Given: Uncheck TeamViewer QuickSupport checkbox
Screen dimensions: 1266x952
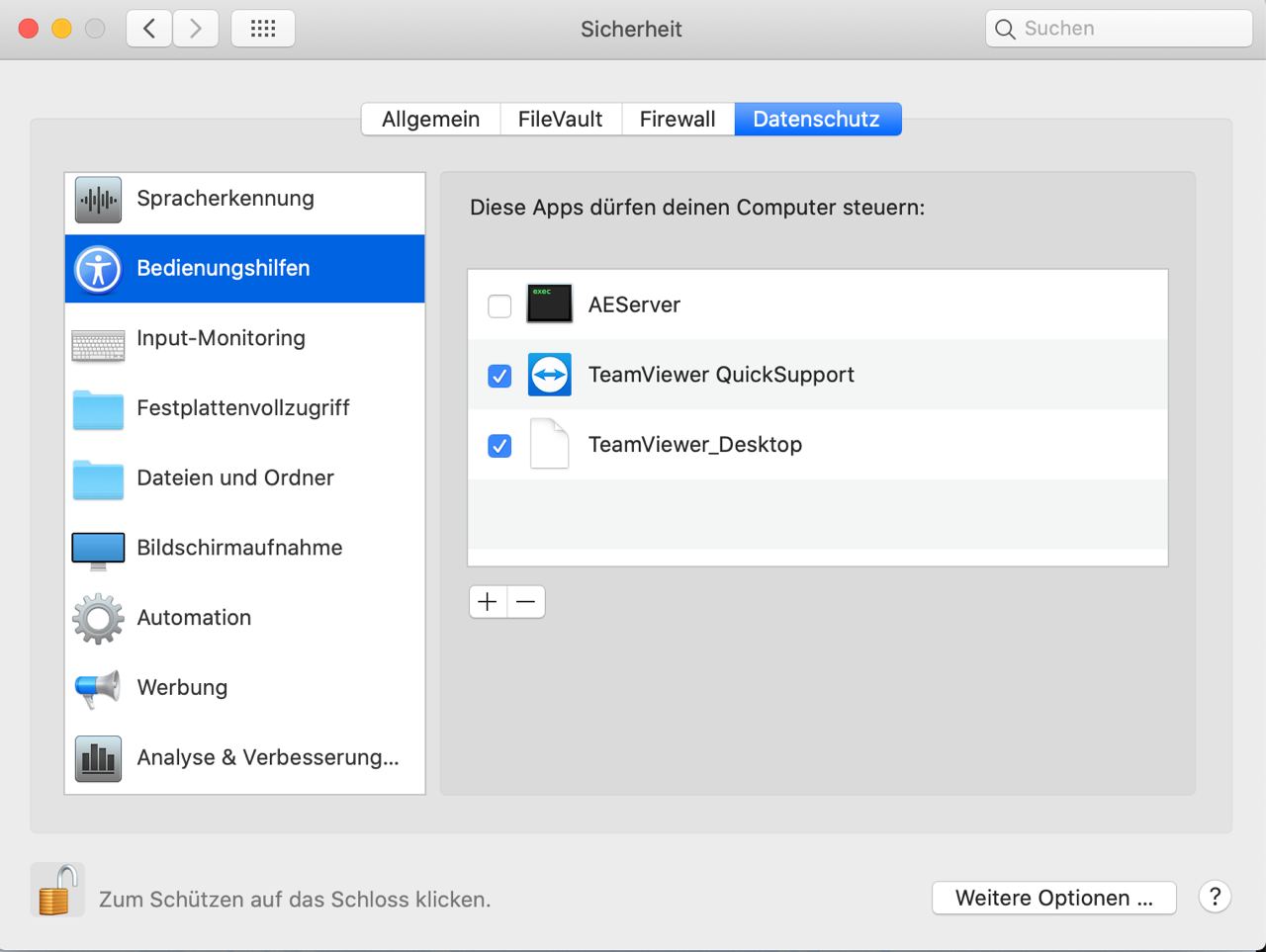Looking at the screenshot, I should coord(499,376).
